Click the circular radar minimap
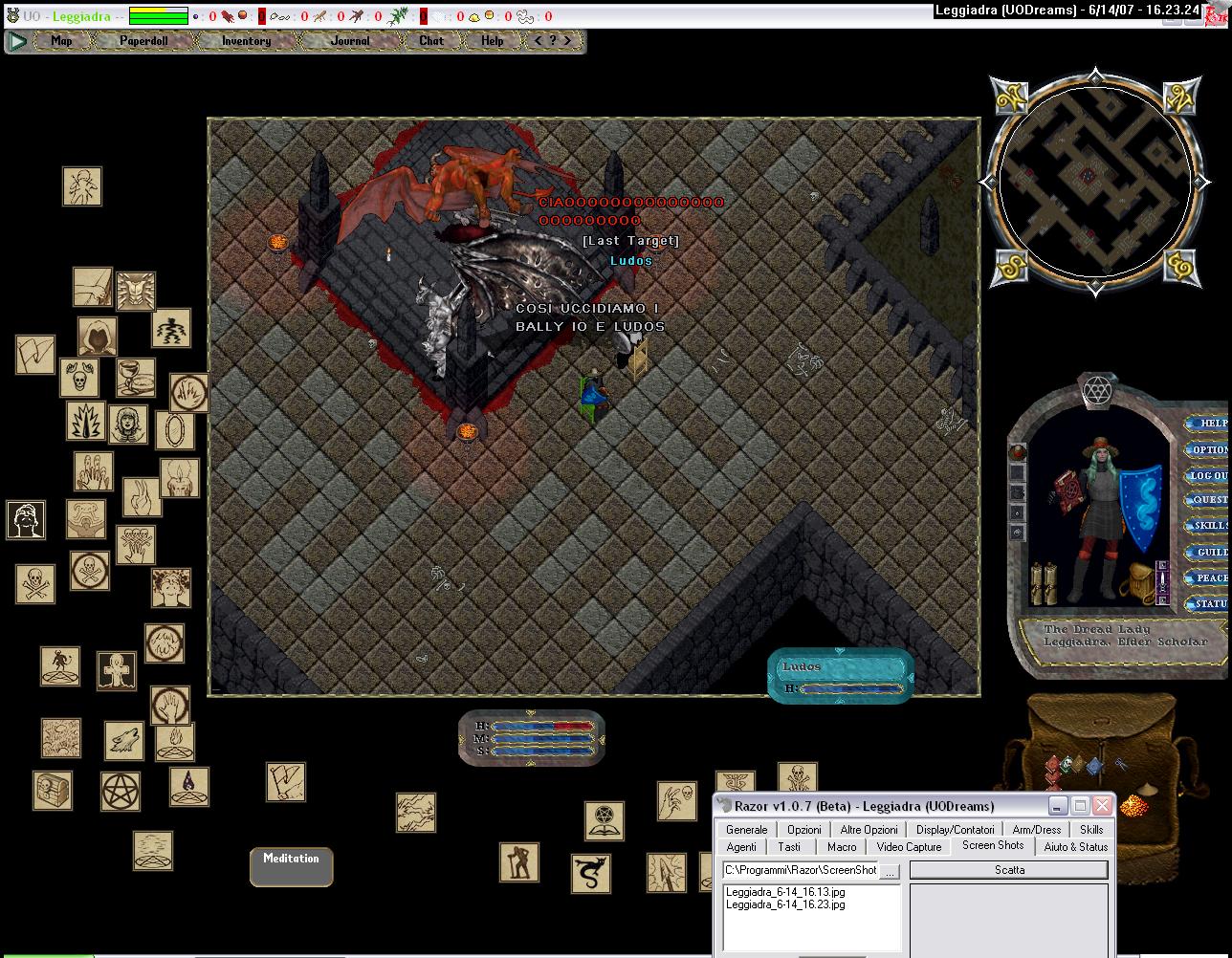 click(1095, 181)
